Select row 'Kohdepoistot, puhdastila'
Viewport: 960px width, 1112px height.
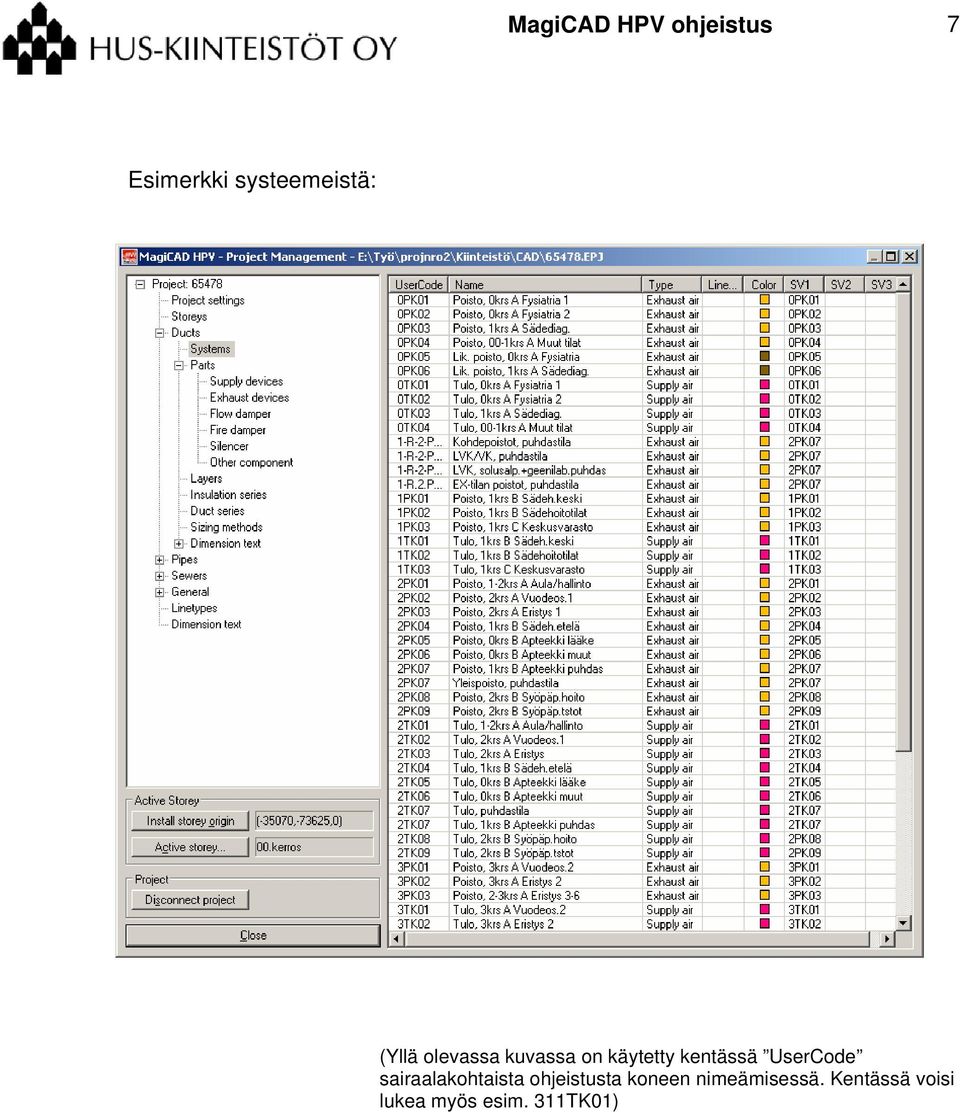[642, 442]
